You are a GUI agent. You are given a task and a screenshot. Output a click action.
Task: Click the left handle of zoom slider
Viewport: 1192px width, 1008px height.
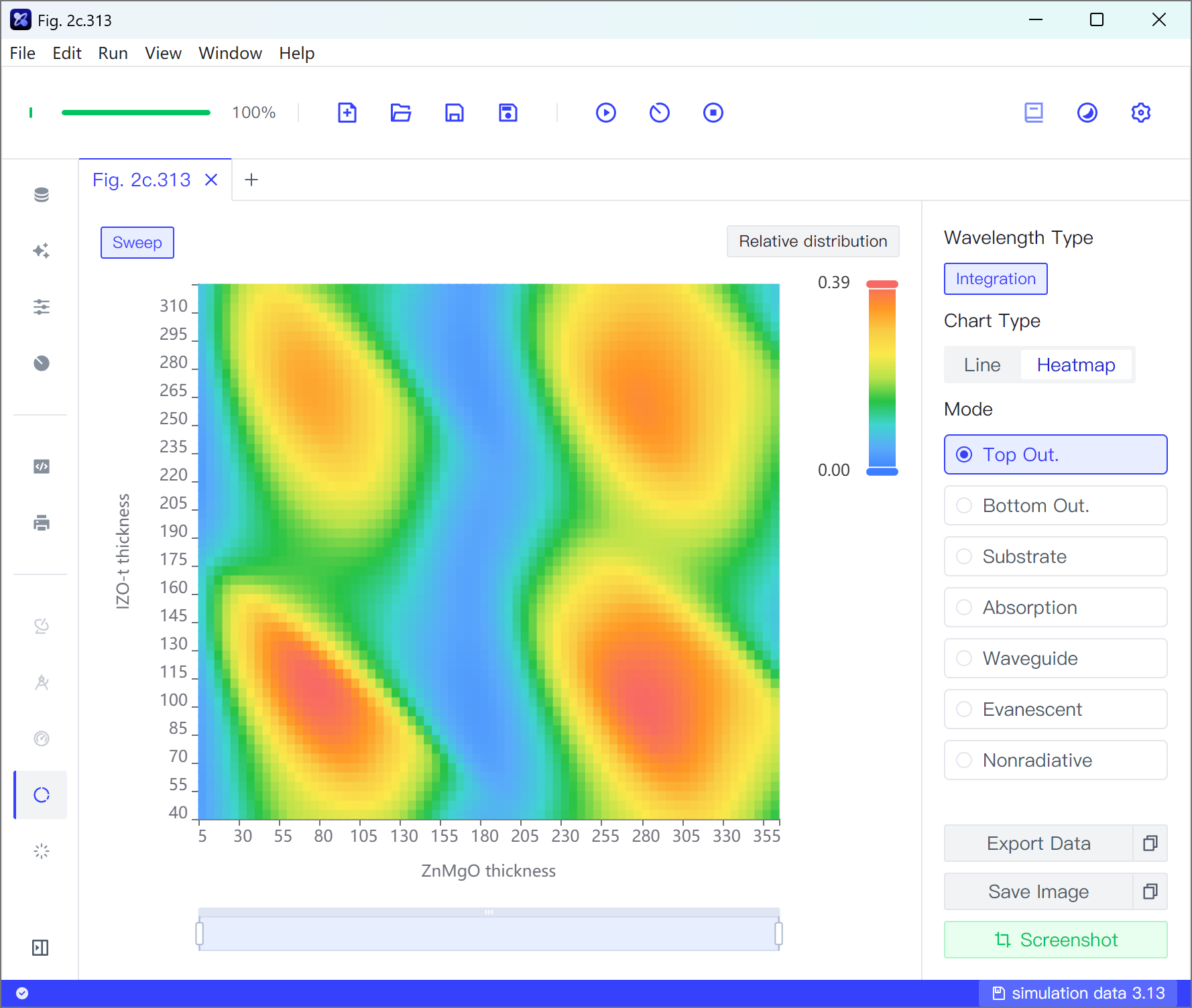pos(199,934)
